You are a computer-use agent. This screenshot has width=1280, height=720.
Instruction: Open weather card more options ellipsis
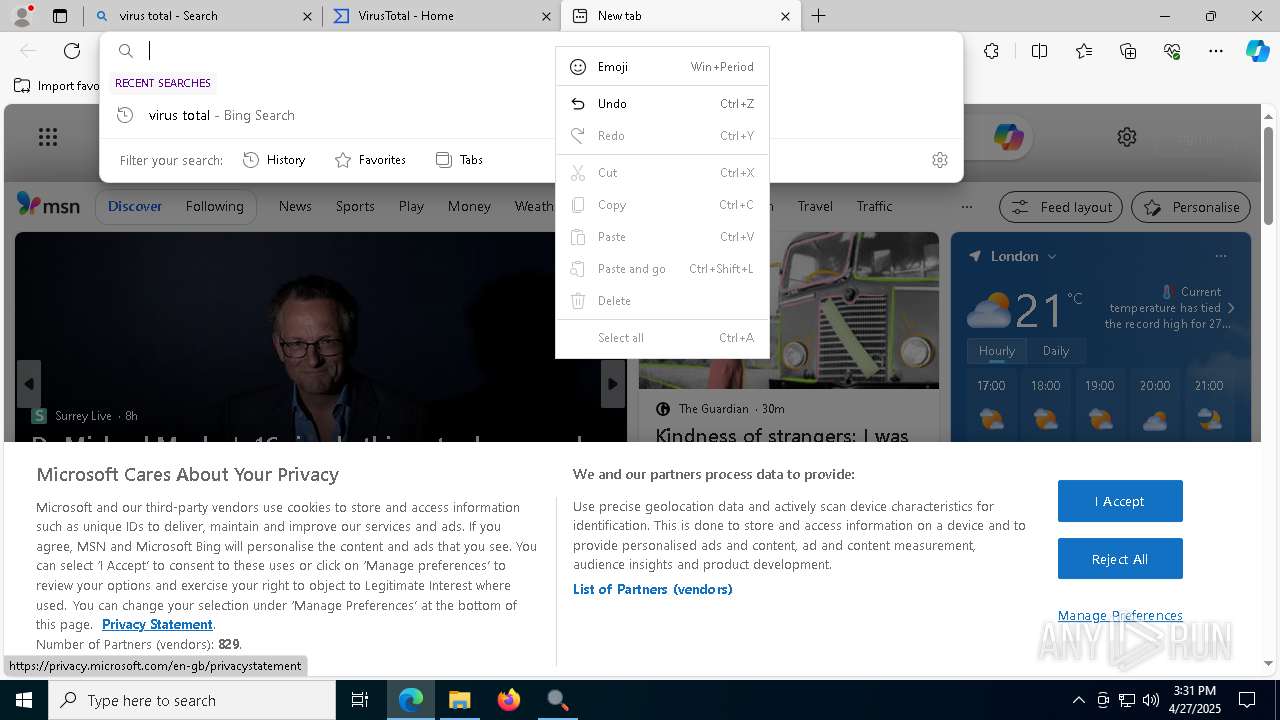coord(1220,256)
